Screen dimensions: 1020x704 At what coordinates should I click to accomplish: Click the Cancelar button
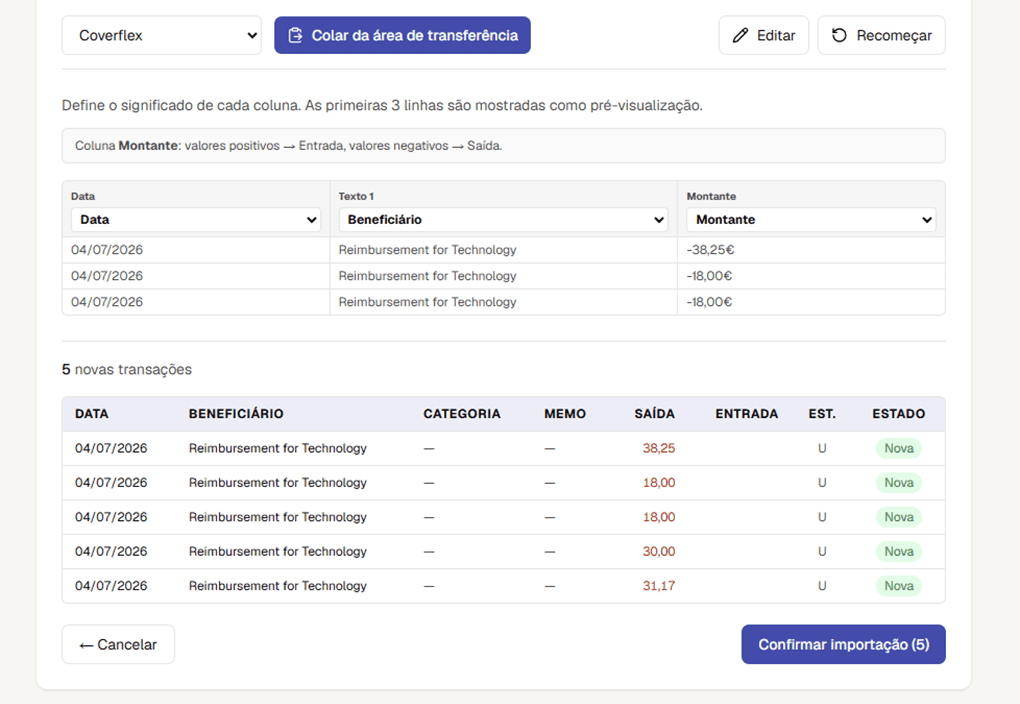(118, 644)
